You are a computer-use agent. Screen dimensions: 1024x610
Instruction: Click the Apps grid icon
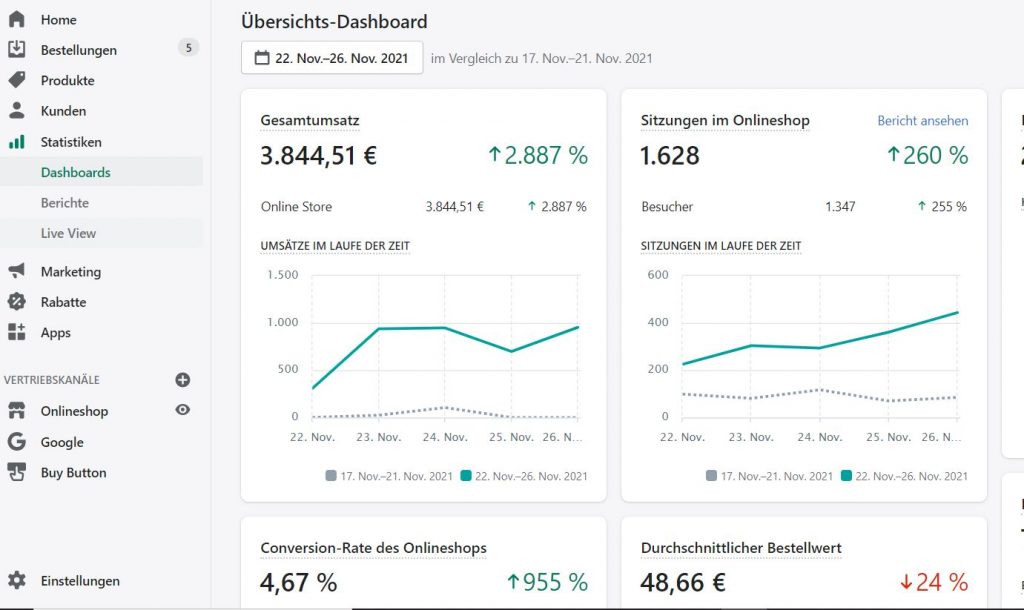(x=16, y=332)
